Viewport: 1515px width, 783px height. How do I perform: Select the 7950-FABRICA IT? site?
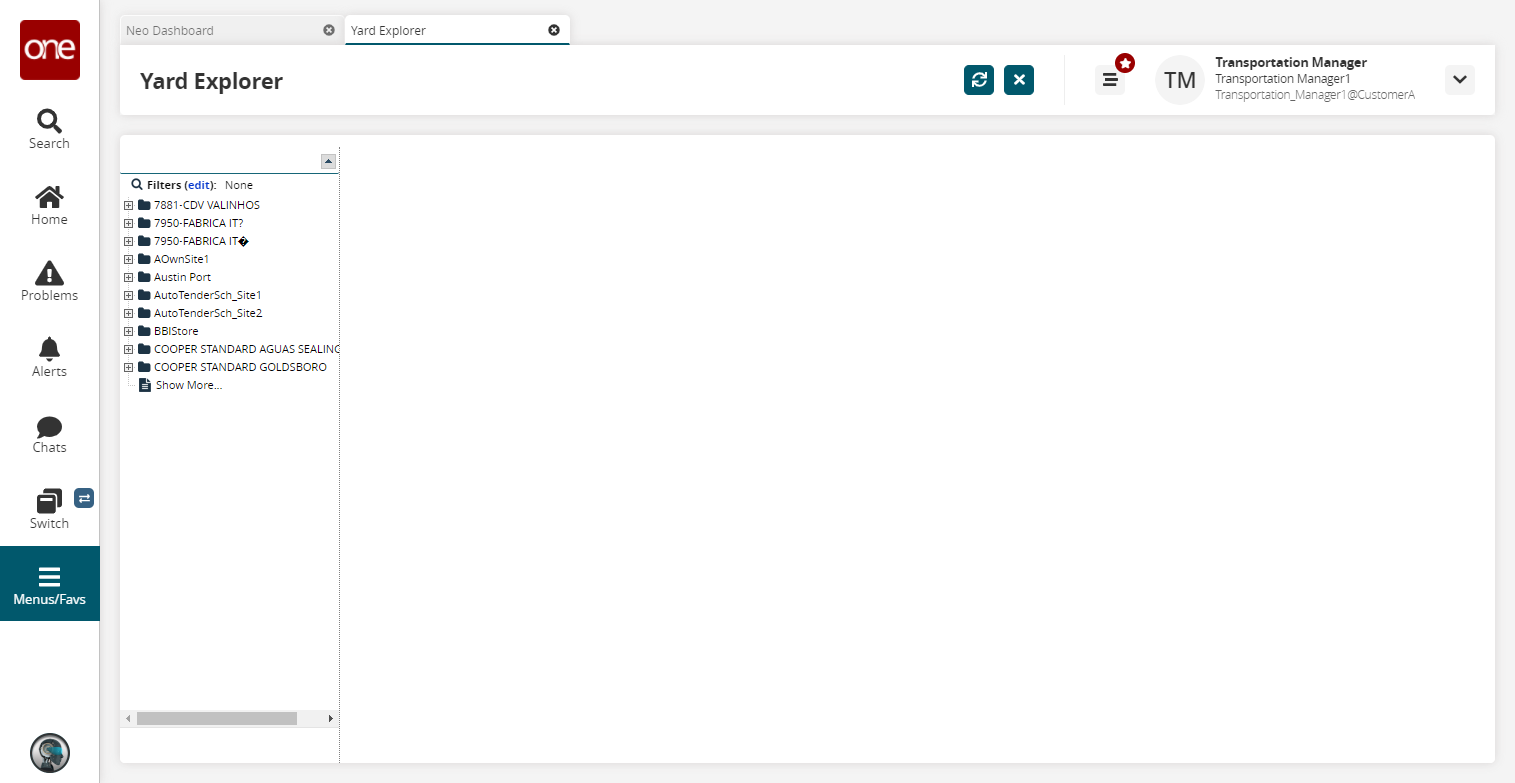pyautogui.click(x=199, y=223)
